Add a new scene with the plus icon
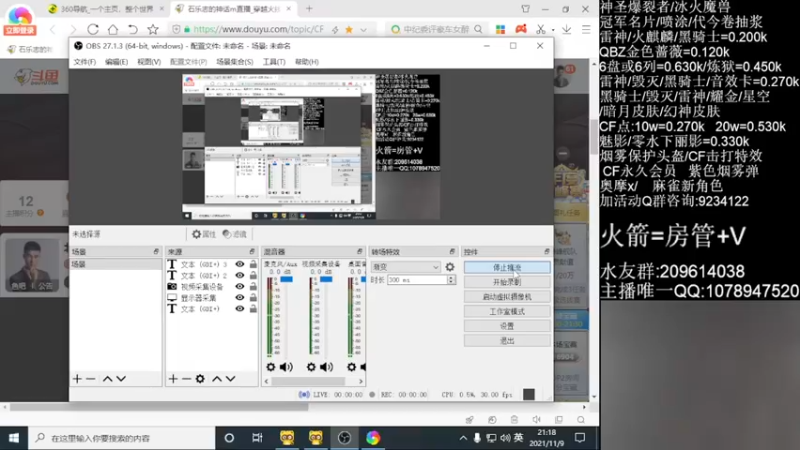 (77, 379)
